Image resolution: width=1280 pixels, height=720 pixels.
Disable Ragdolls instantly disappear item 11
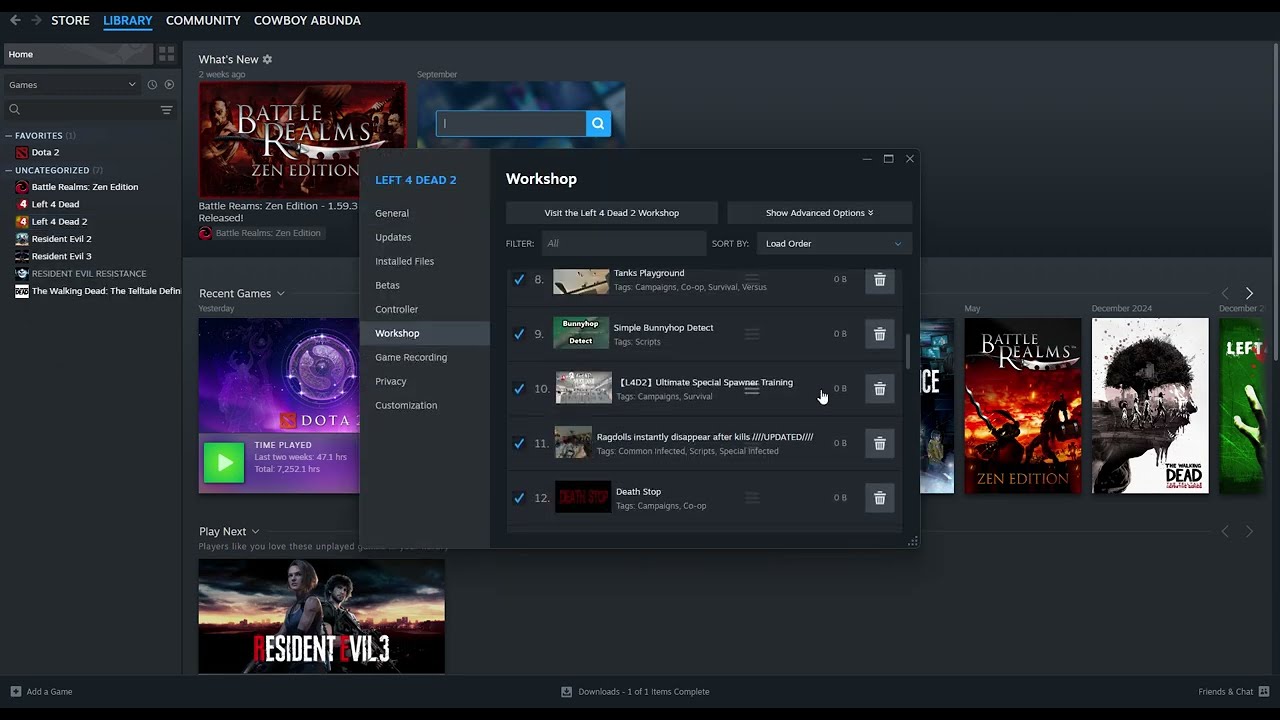point(519,443)
